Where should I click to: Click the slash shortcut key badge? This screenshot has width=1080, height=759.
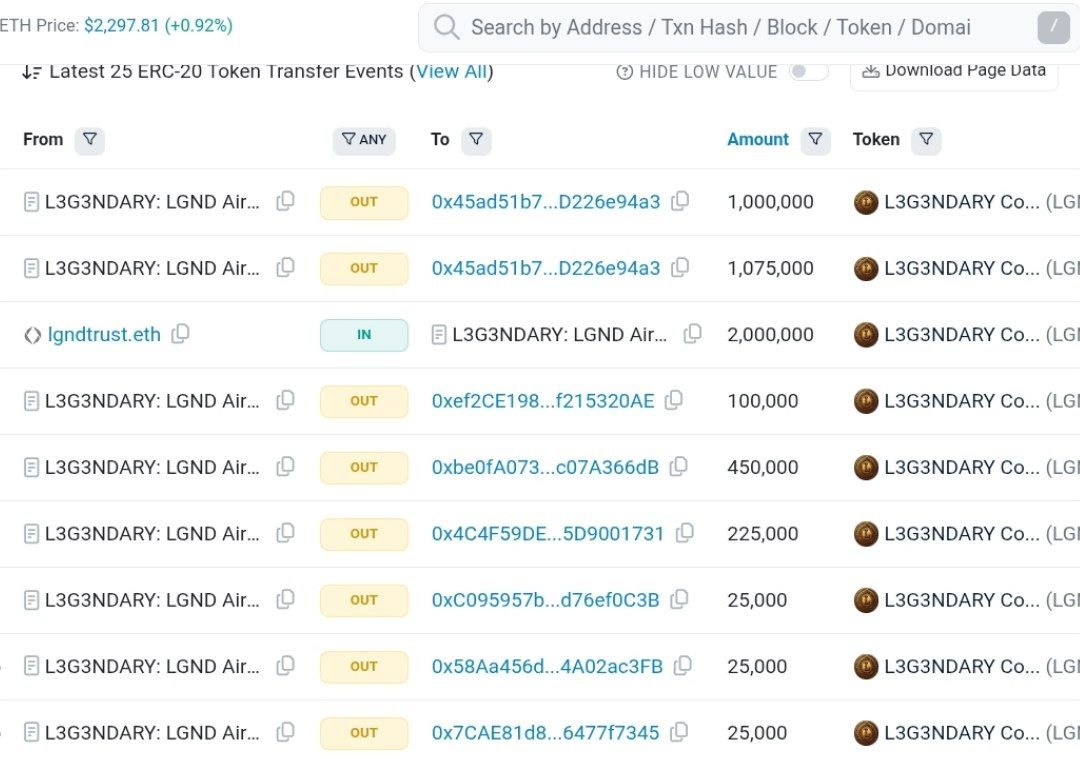[x=1053, y=28]
